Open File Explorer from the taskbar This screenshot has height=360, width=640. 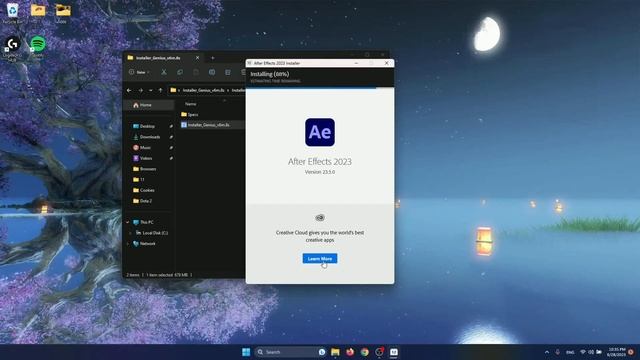pos(335,352)
